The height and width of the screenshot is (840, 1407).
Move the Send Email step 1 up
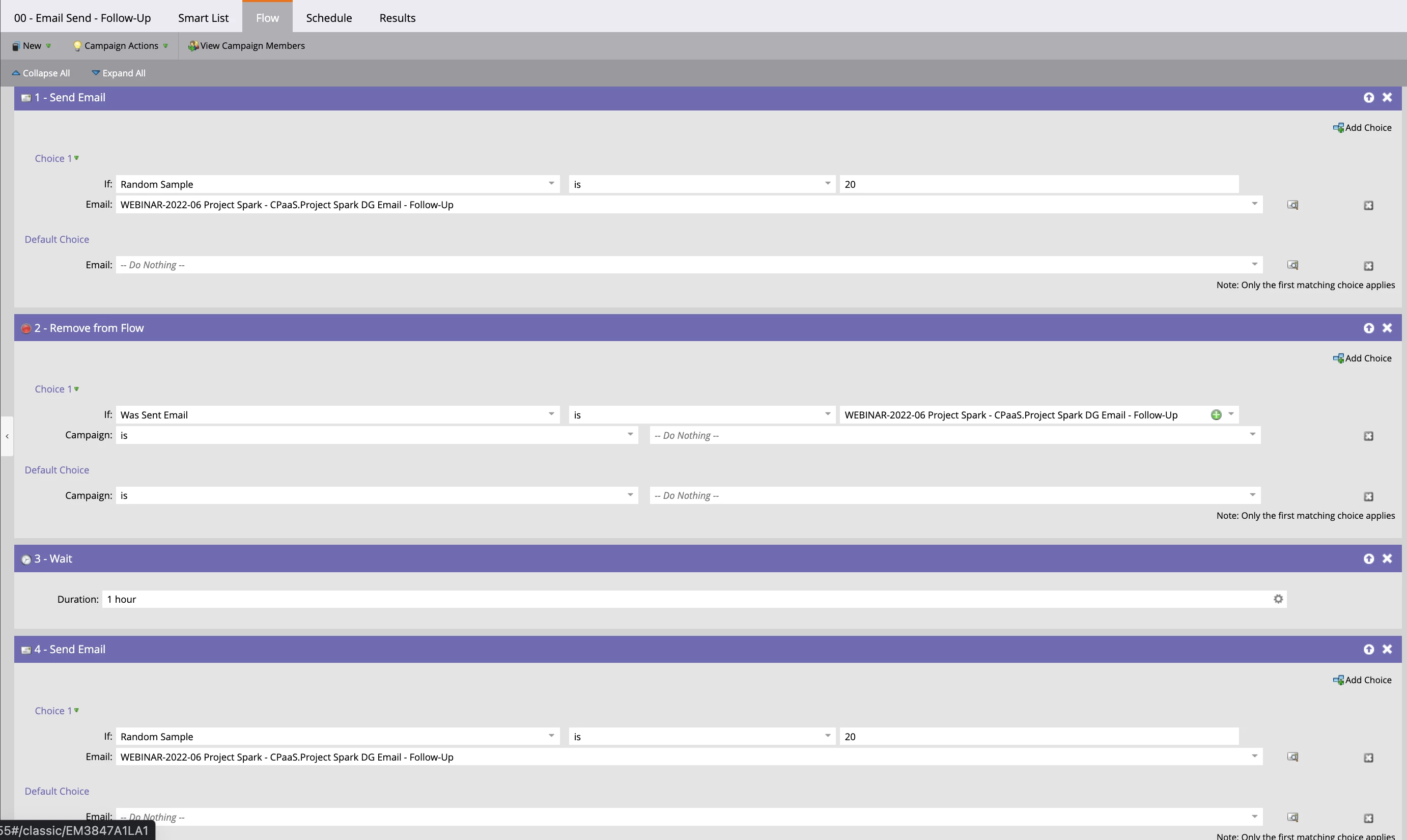coord(1368,97)
